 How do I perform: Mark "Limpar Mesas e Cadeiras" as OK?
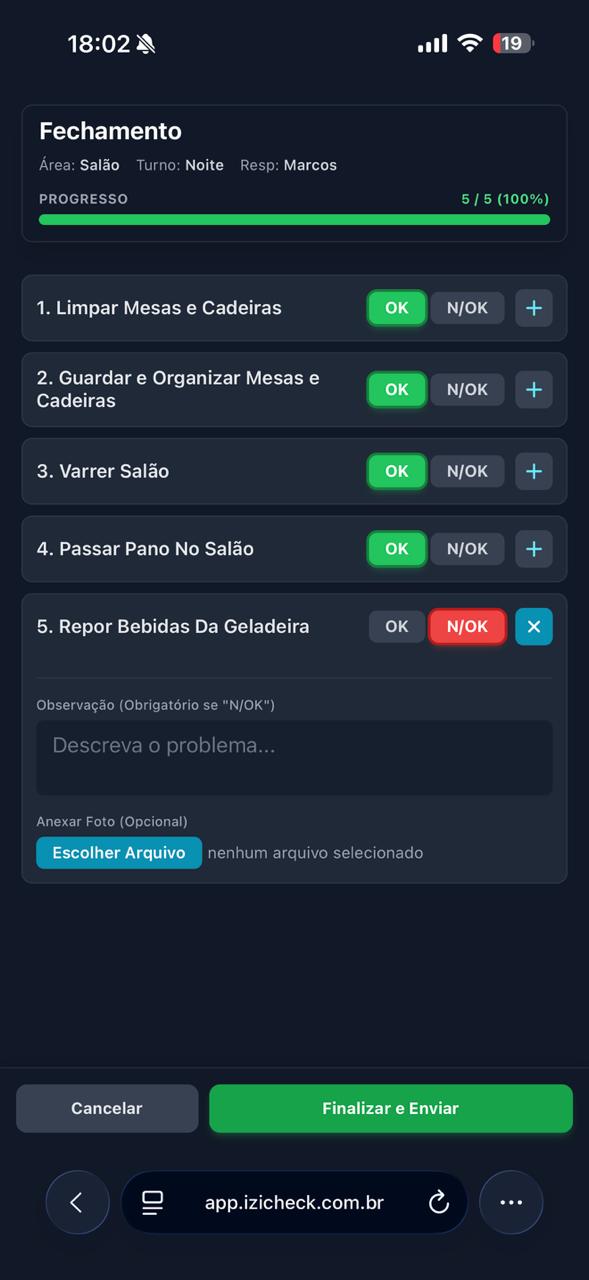(x=396, y=308)
